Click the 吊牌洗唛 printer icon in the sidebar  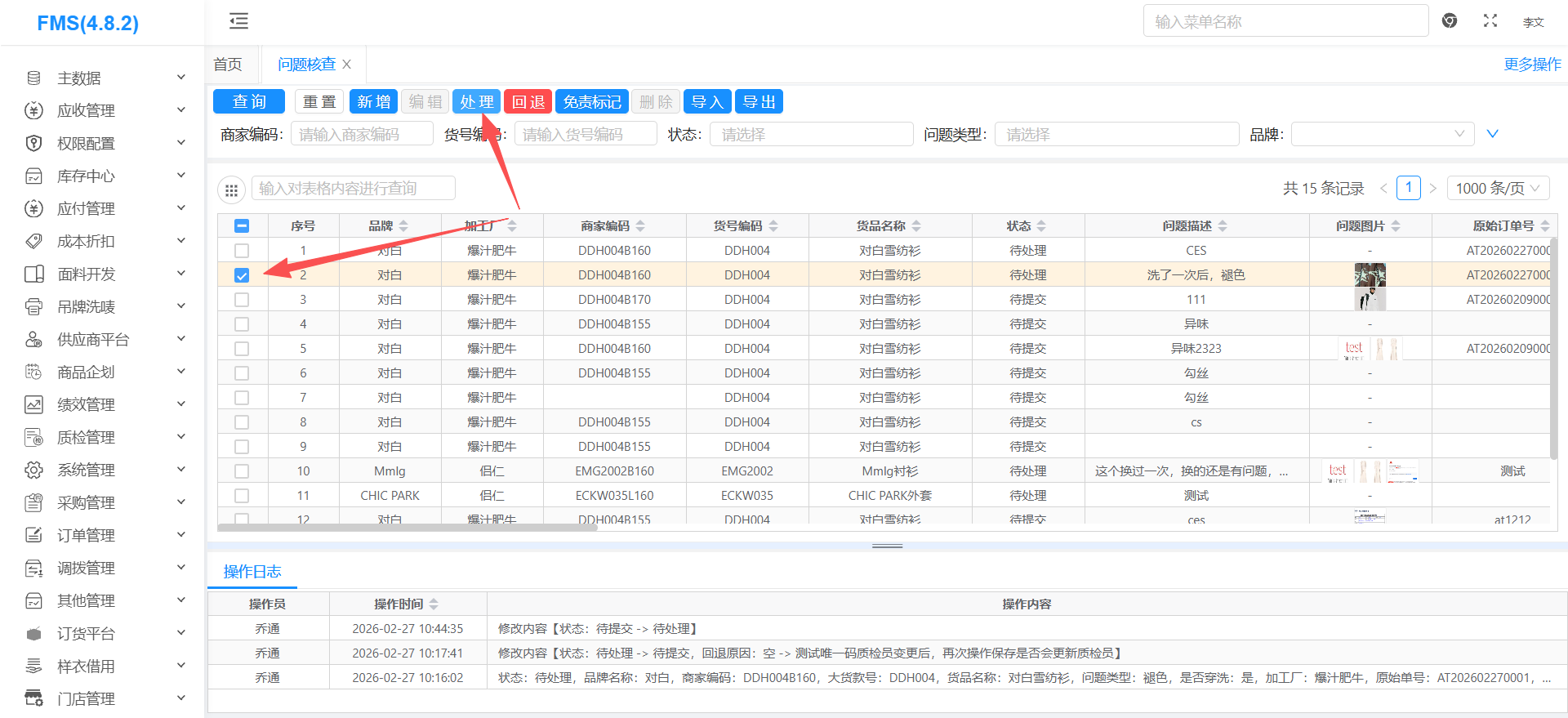point(33,307)
